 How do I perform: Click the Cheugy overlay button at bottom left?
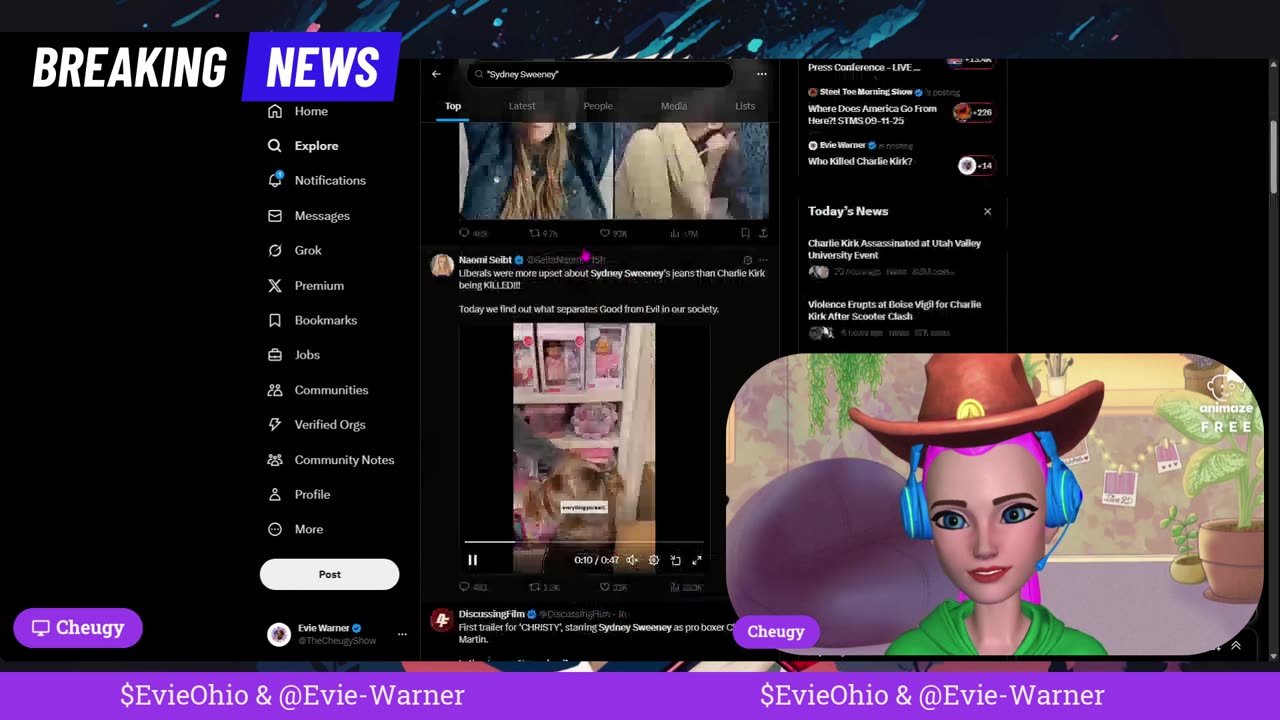tap(78, 628)
